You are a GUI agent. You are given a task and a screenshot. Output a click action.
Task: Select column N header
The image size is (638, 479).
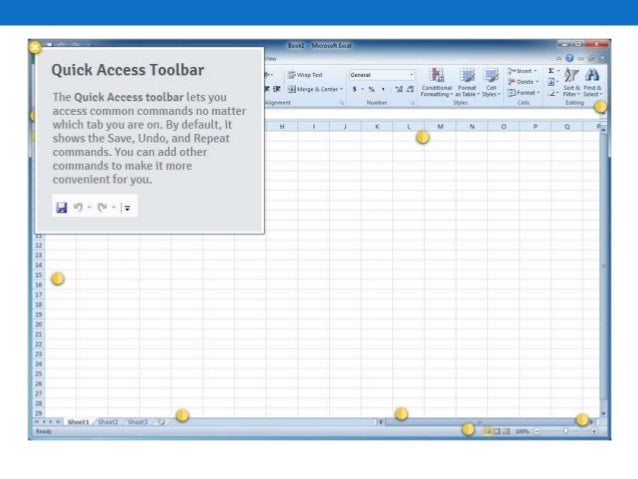(472, 127)
